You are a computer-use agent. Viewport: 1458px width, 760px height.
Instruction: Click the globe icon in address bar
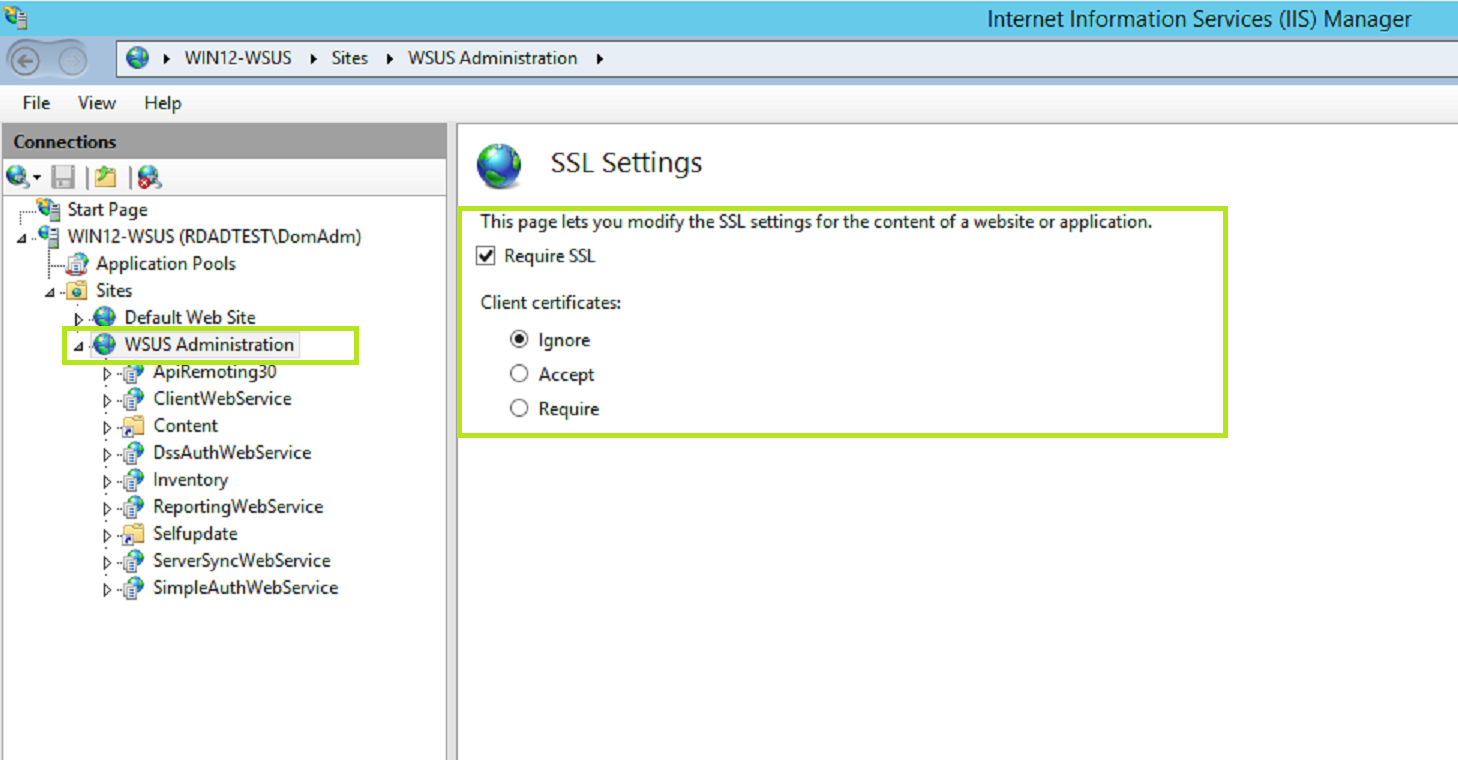138,58
